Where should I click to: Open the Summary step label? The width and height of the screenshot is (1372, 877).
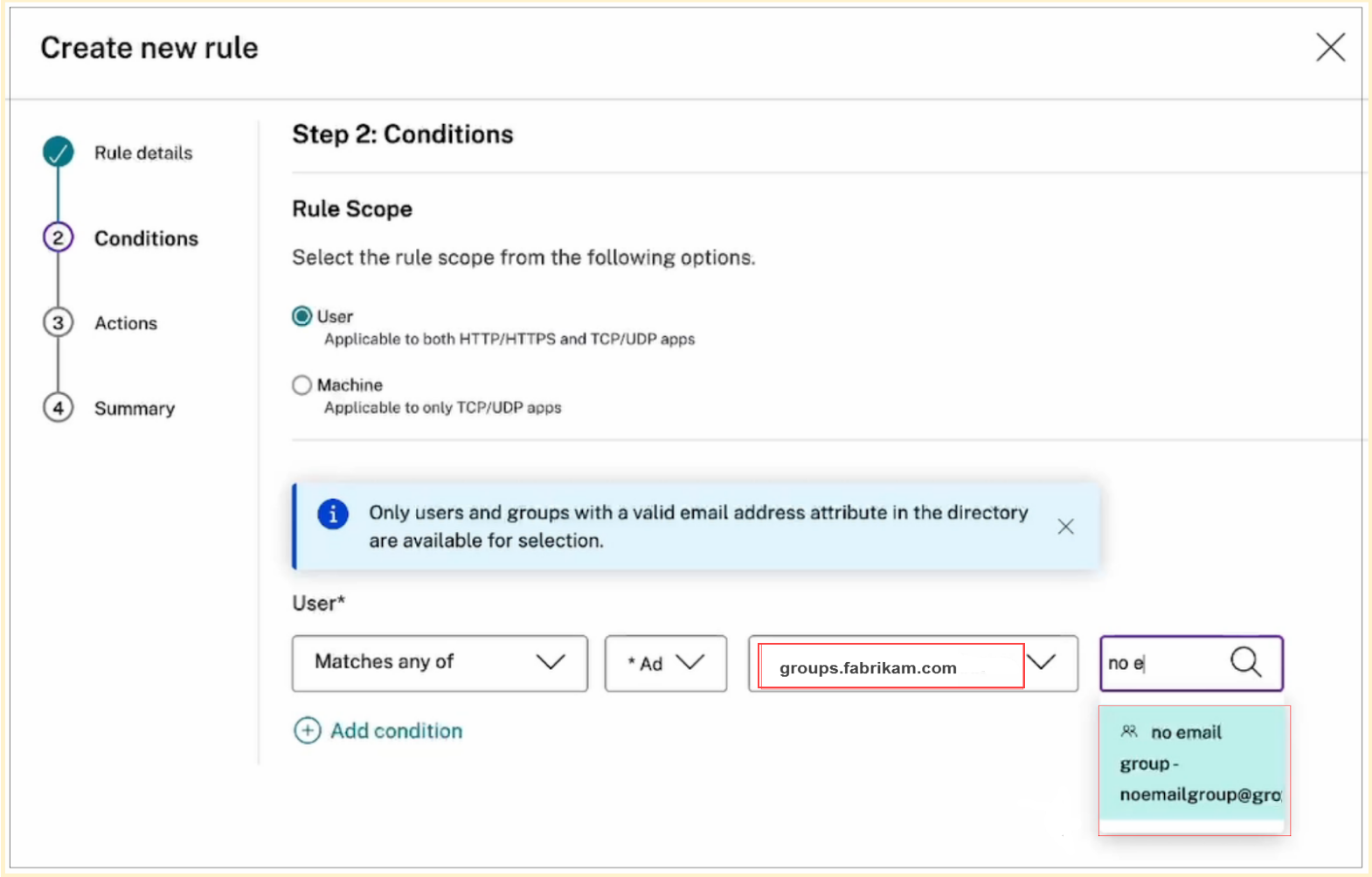[x=135, y=409]
